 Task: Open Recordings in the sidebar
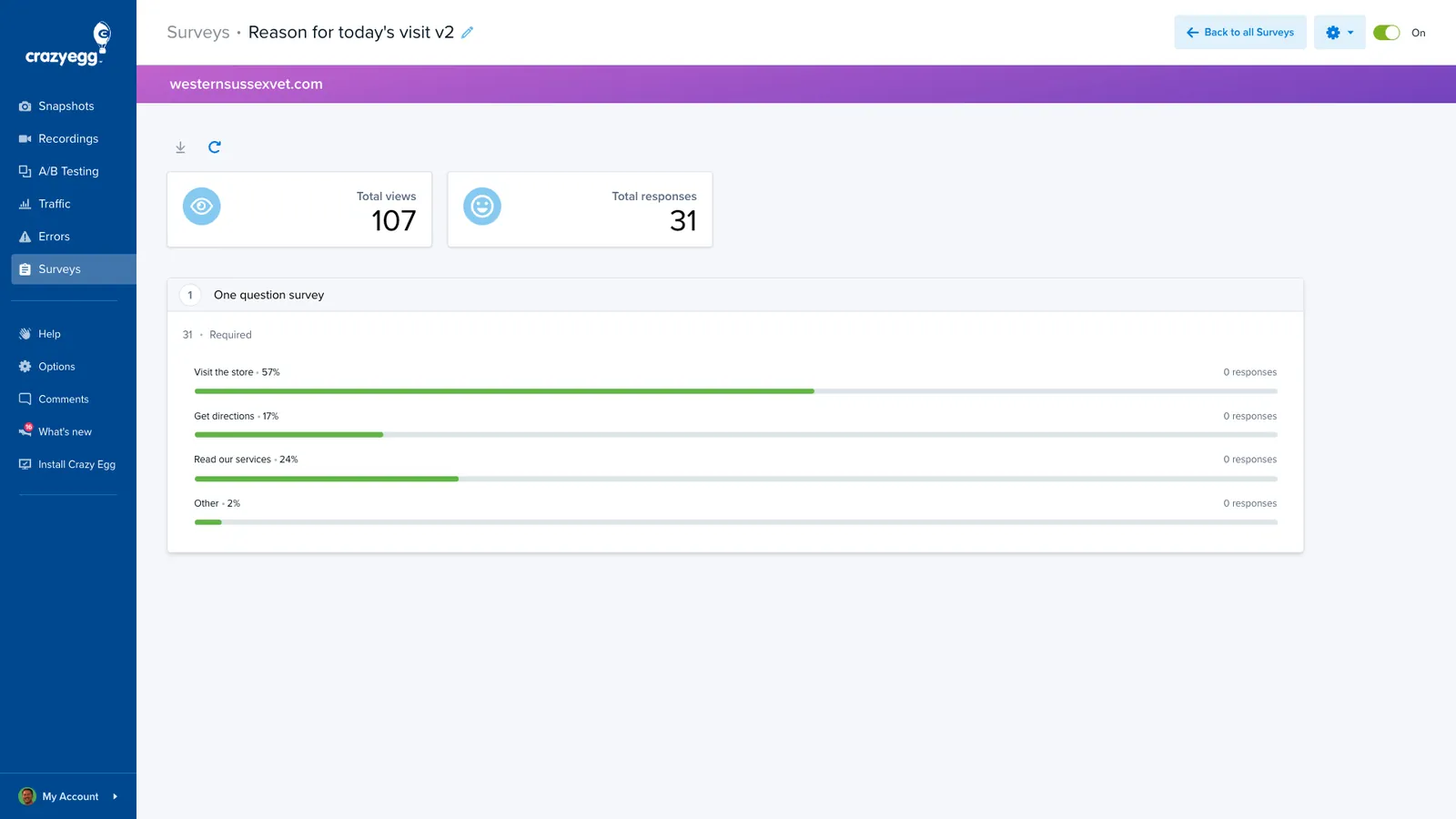pos(68,139)
